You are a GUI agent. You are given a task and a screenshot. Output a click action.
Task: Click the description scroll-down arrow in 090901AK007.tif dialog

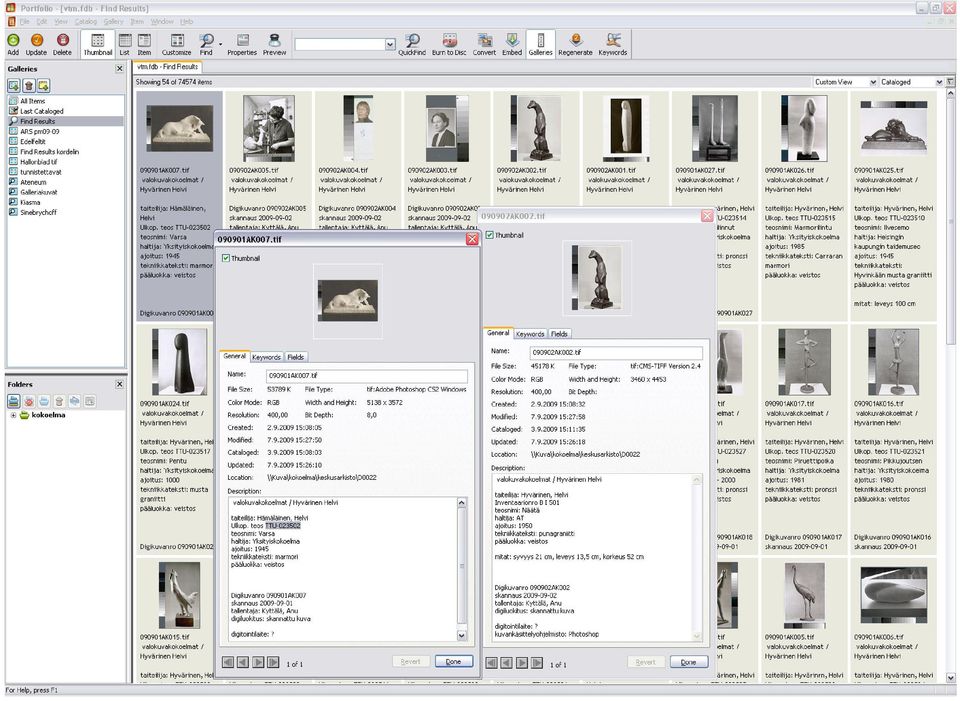click(x=462, y=635)
